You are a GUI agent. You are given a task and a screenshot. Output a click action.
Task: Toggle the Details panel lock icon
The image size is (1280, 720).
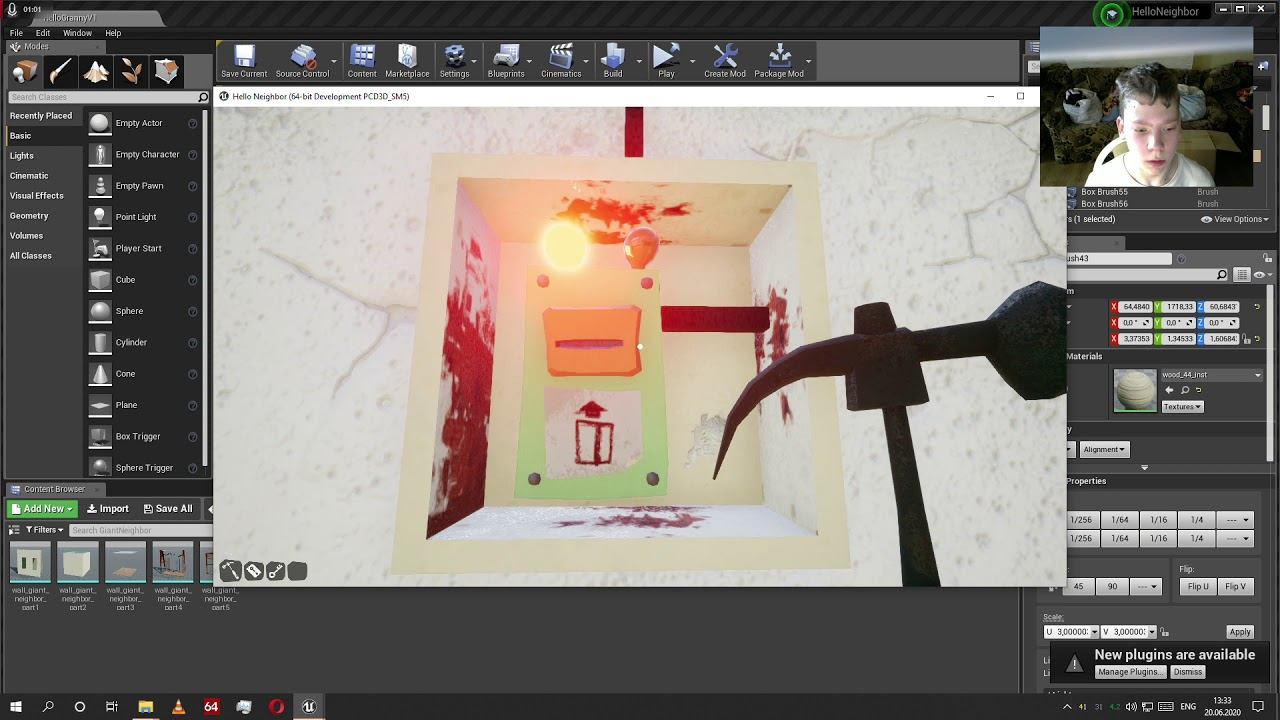pos(1267,258)
